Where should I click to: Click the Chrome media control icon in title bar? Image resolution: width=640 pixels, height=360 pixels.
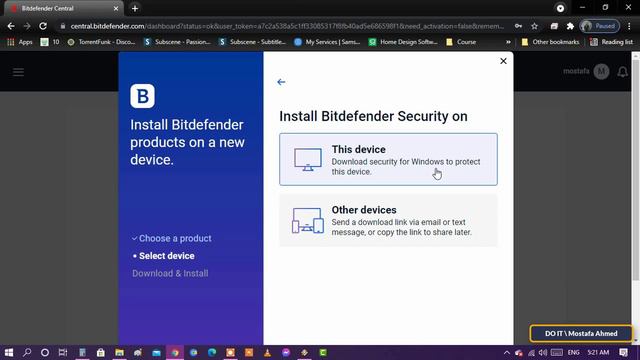(x=560, y=8)
